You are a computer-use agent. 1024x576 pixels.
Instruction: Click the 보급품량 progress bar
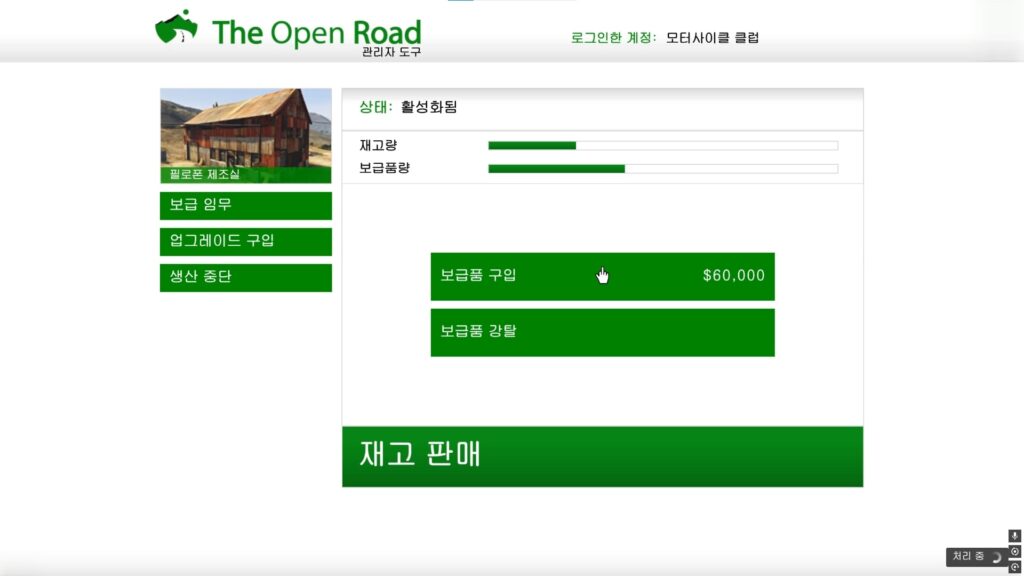[662, 168]
